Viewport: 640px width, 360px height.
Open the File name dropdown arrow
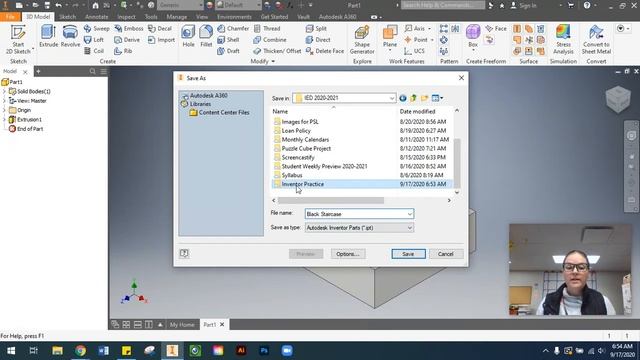(x=409, y=214)
